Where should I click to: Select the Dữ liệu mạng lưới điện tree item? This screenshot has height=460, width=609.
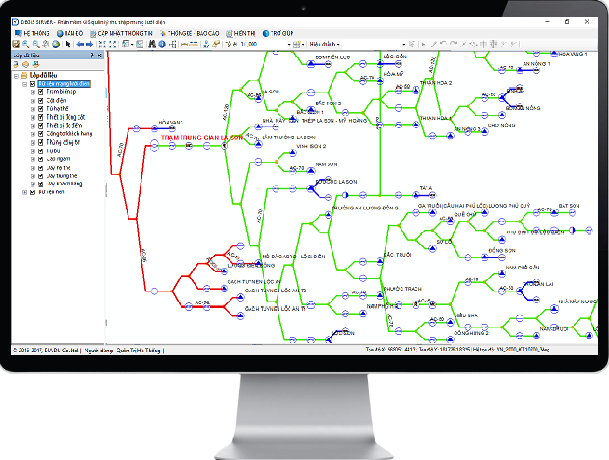[67, 84]
